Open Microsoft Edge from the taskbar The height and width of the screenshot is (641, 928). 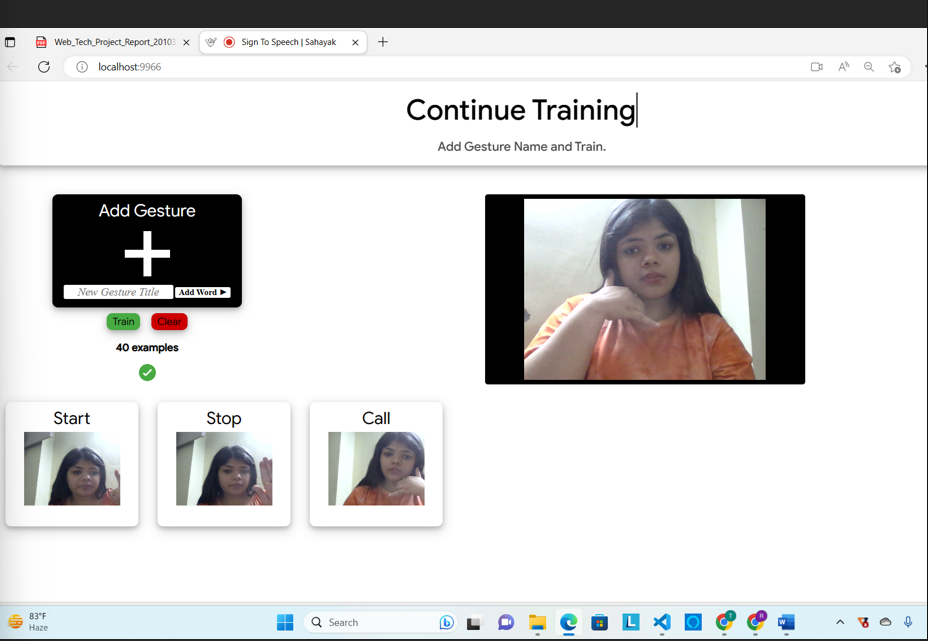(x=569, y=622)
